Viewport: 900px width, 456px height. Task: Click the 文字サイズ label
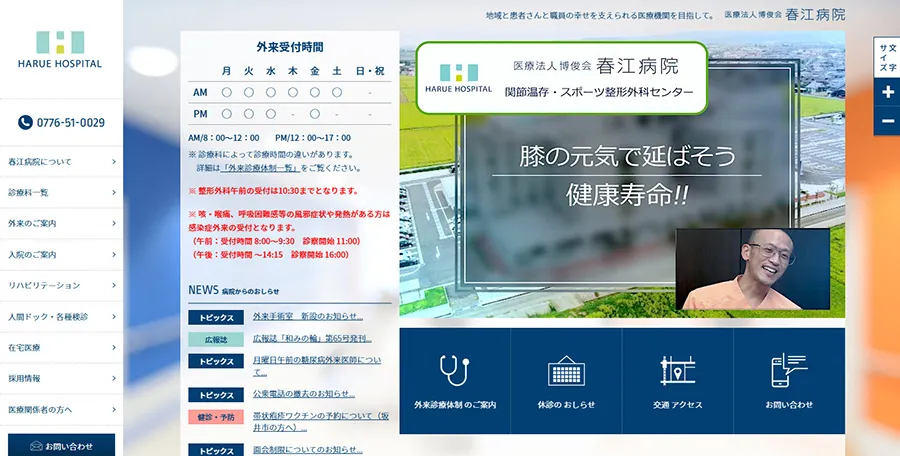(887, 57)
